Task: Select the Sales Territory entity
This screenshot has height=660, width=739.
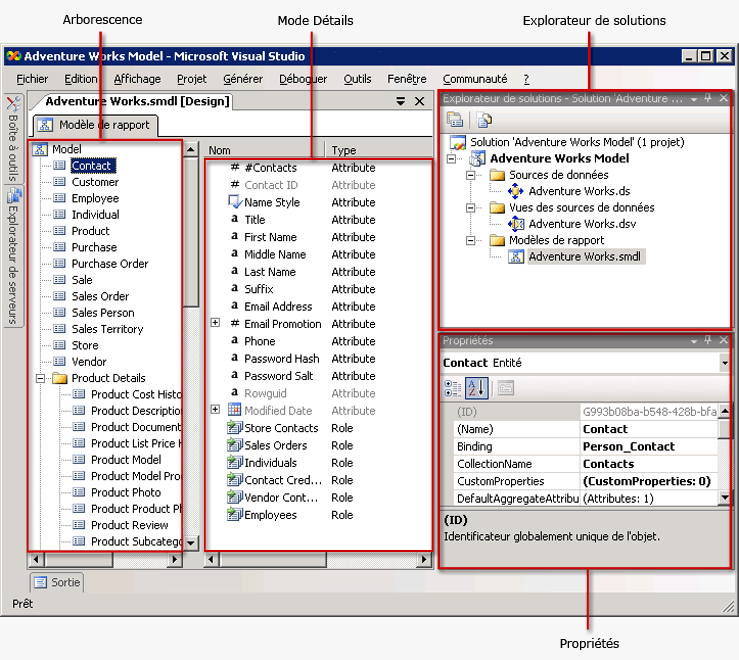Action: click(107, 329)
